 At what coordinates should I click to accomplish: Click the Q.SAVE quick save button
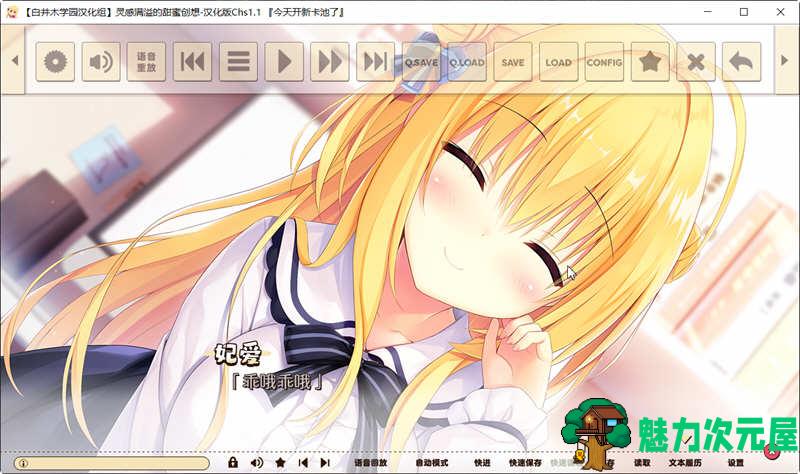click(421, 62)
